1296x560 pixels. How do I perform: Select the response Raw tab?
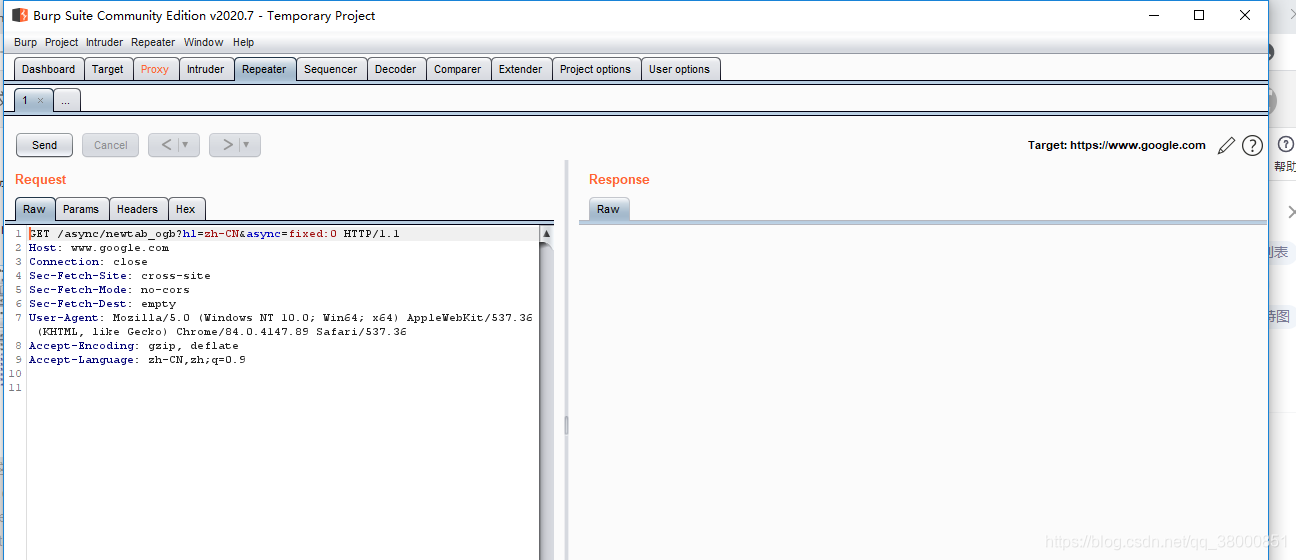pyautogui.click(x=609, y=209)
